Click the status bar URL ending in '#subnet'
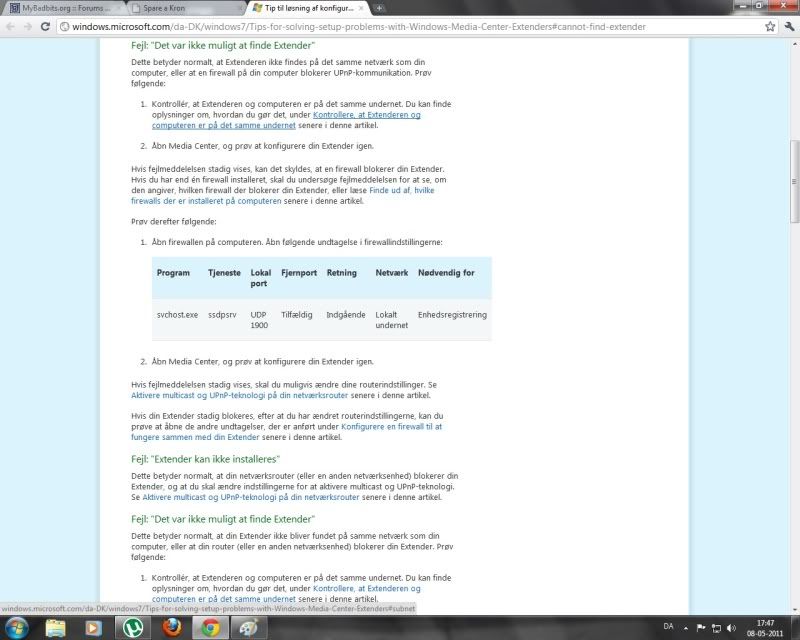Image resolution: width=800 pixels, height=640 pixels. [208, 609]
